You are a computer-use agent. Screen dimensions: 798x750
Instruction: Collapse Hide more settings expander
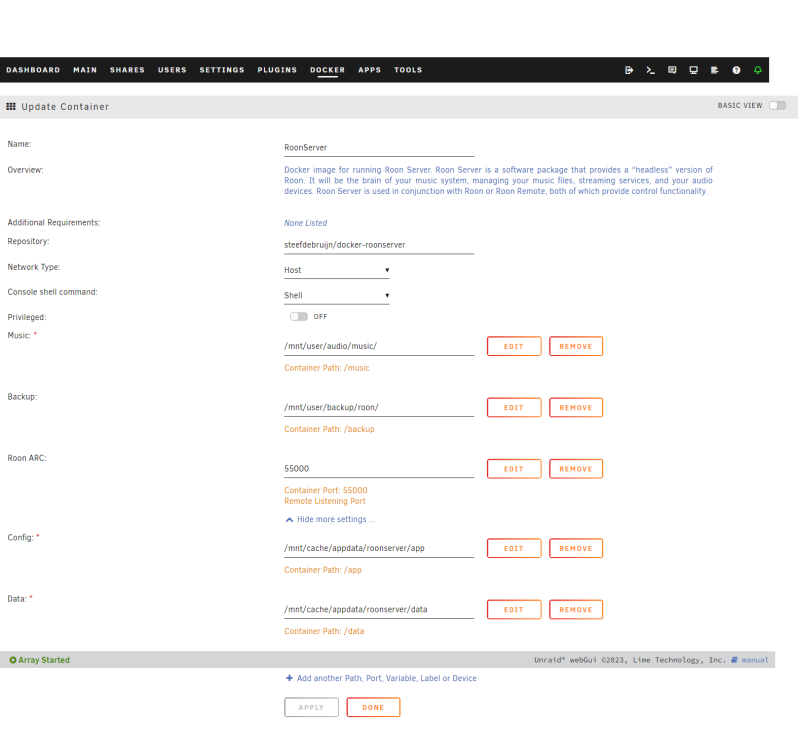coord(330,519)
